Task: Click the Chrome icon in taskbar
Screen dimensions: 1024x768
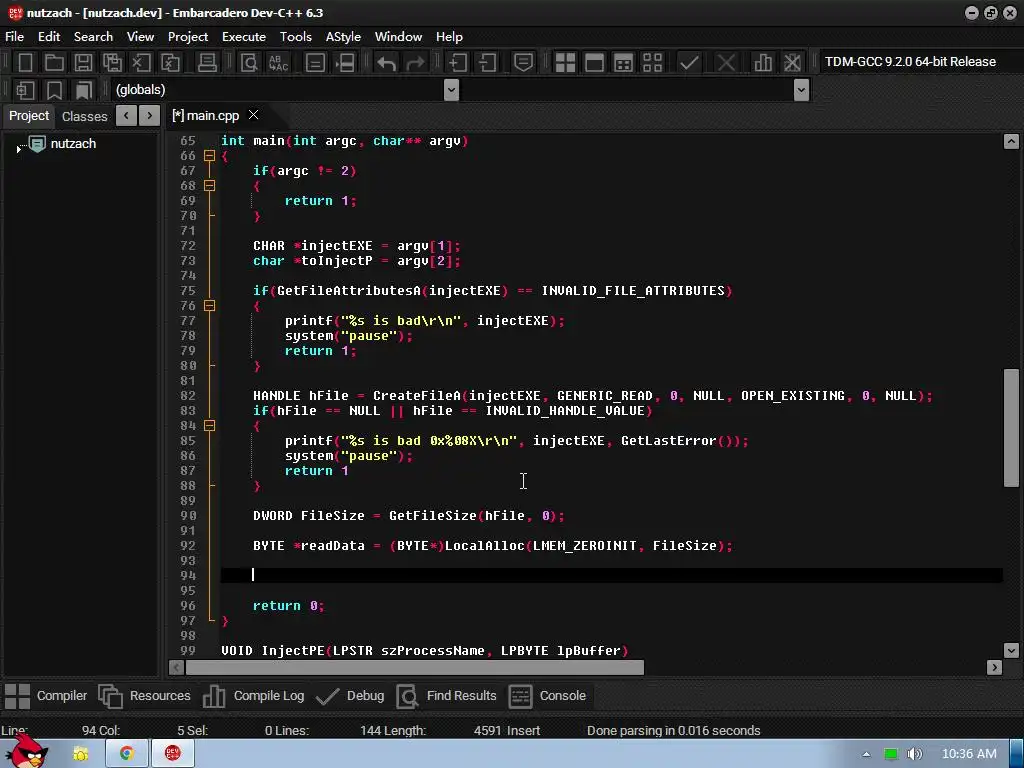Action: (x=127, y=754)
